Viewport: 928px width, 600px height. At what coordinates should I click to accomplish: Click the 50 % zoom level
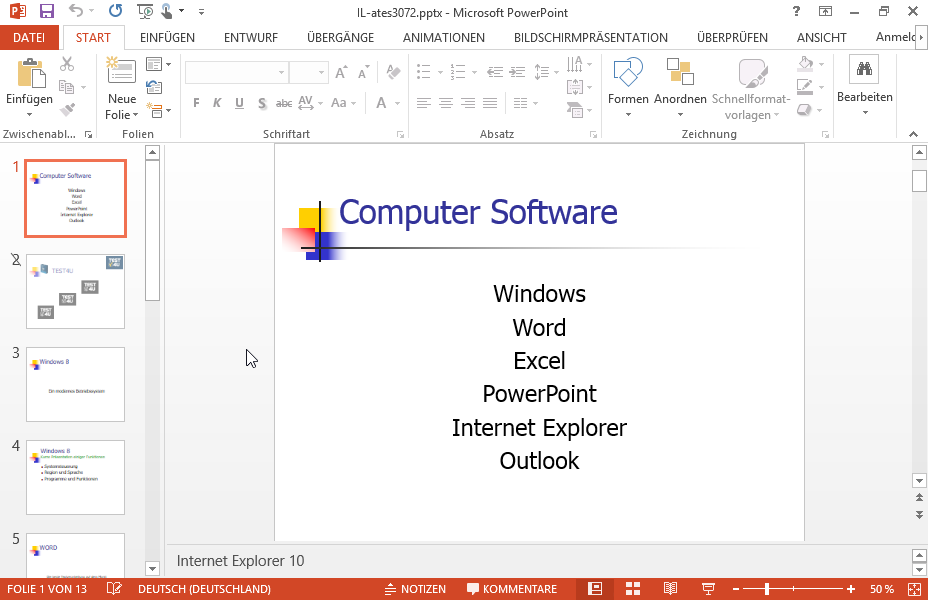click(882, 589)
